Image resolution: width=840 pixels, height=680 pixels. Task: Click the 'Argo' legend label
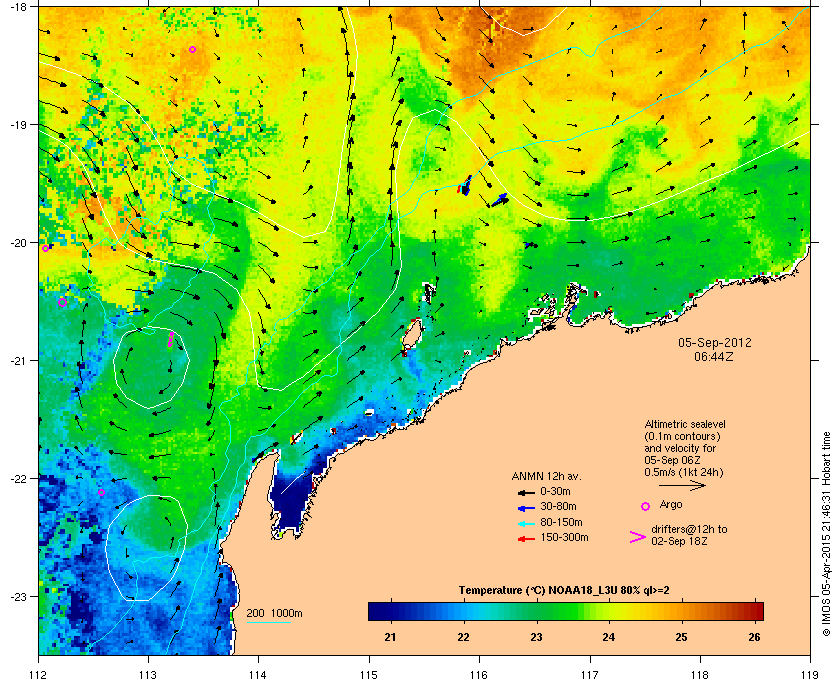pos(671,505)
